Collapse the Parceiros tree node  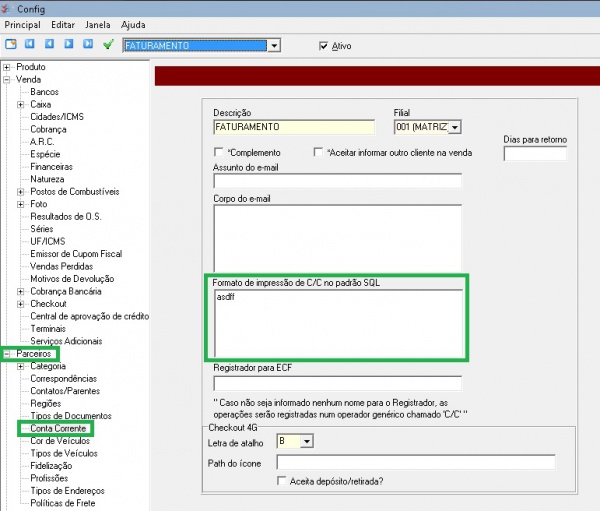[8, 354]
